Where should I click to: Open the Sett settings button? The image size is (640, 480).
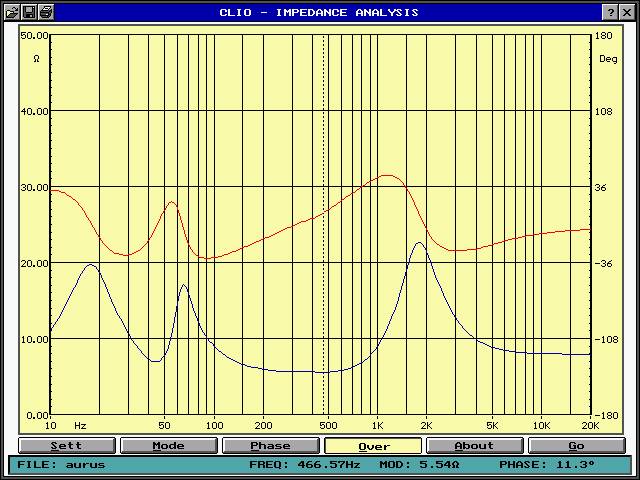(x=67, y=446)
